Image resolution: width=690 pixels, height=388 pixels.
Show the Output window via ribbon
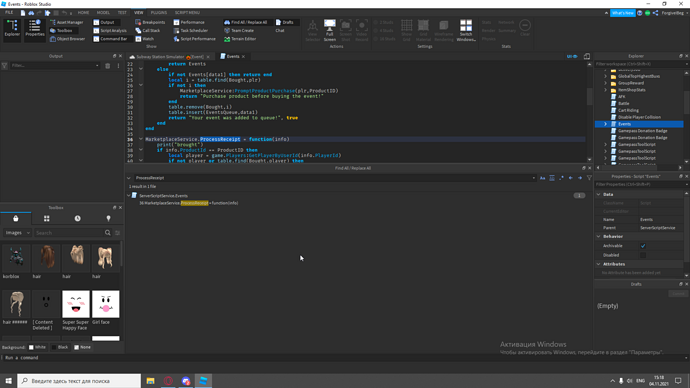pos(104,22)
